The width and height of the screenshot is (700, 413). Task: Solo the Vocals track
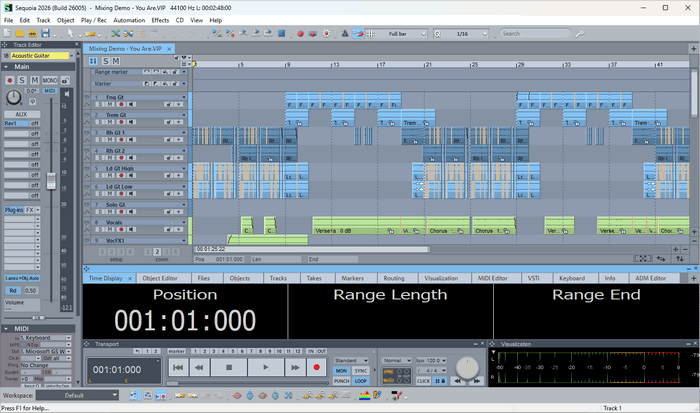coord(99,229)
